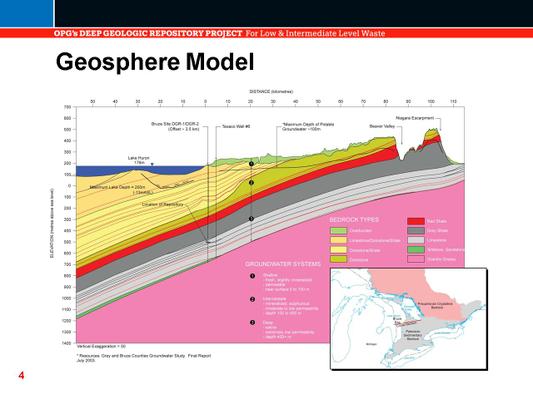Click the Lake Huron water level triangle marker
The width and height of the screenshot is (533, 399).
coord(152,164)
